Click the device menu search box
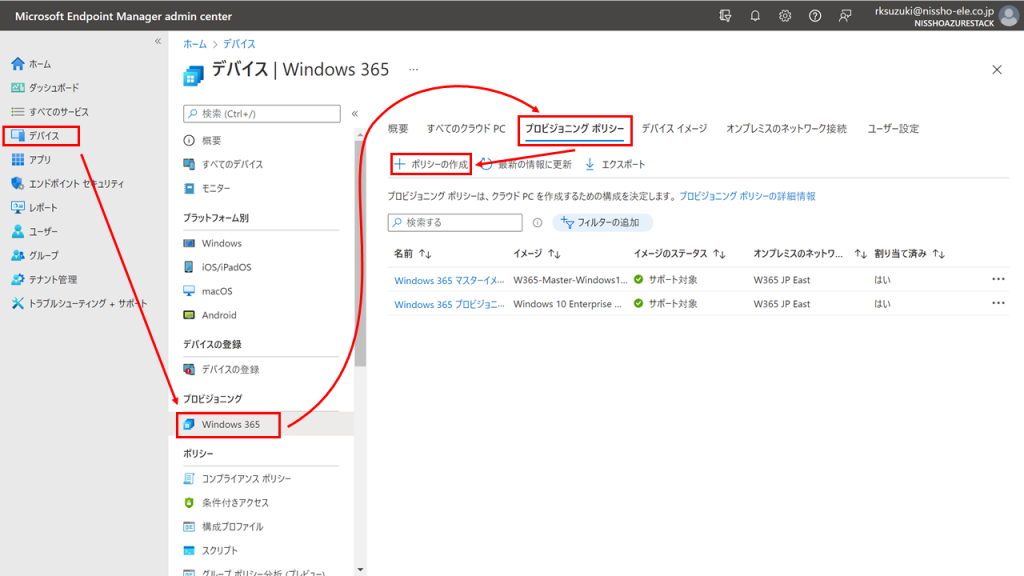The width and height of the screenshot is (1024, 576). coord(262,114)
